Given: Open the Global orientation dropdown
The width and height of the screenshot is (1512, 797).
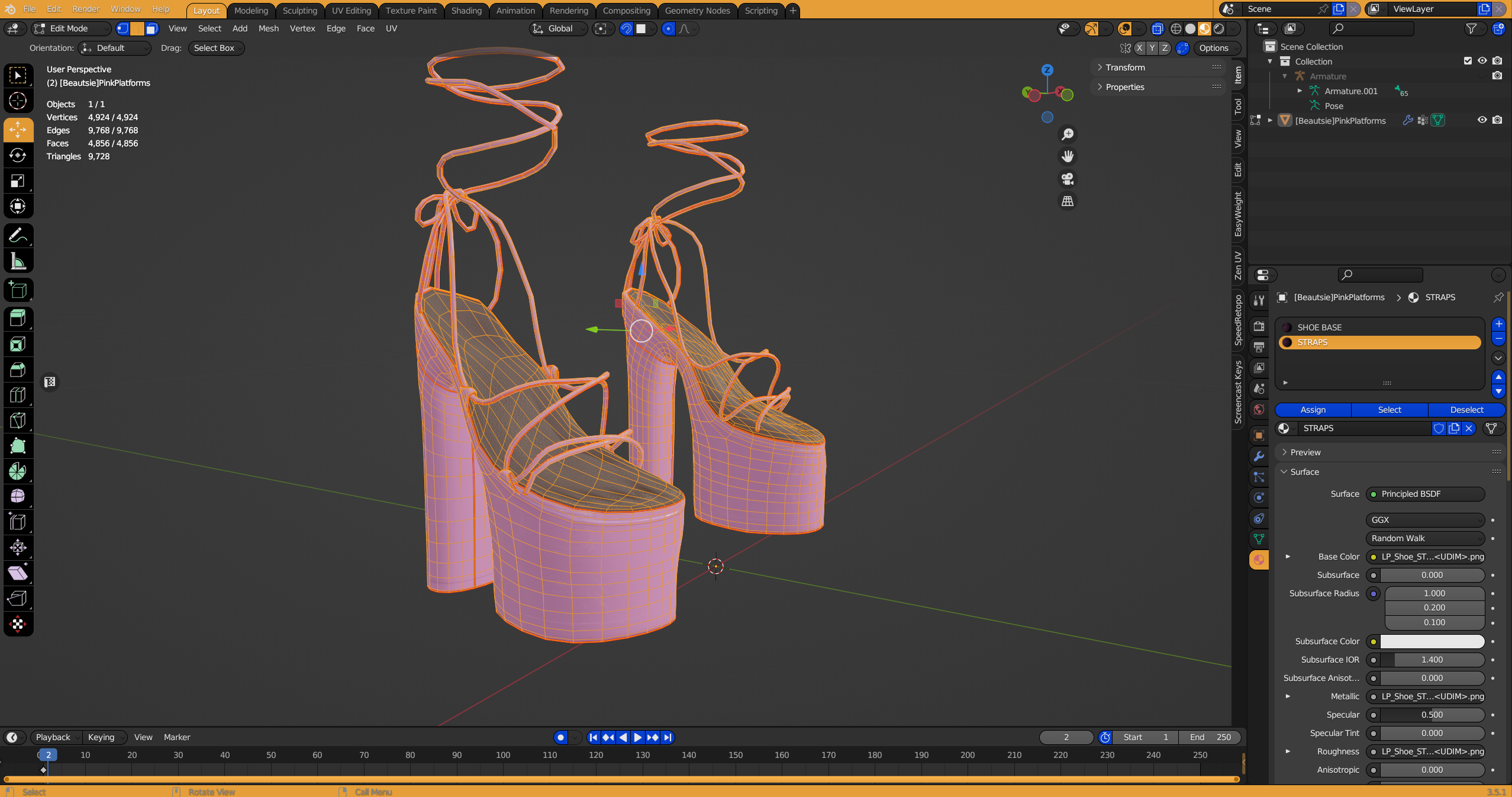Looking at the screenshot, I should tap(558, 28).
